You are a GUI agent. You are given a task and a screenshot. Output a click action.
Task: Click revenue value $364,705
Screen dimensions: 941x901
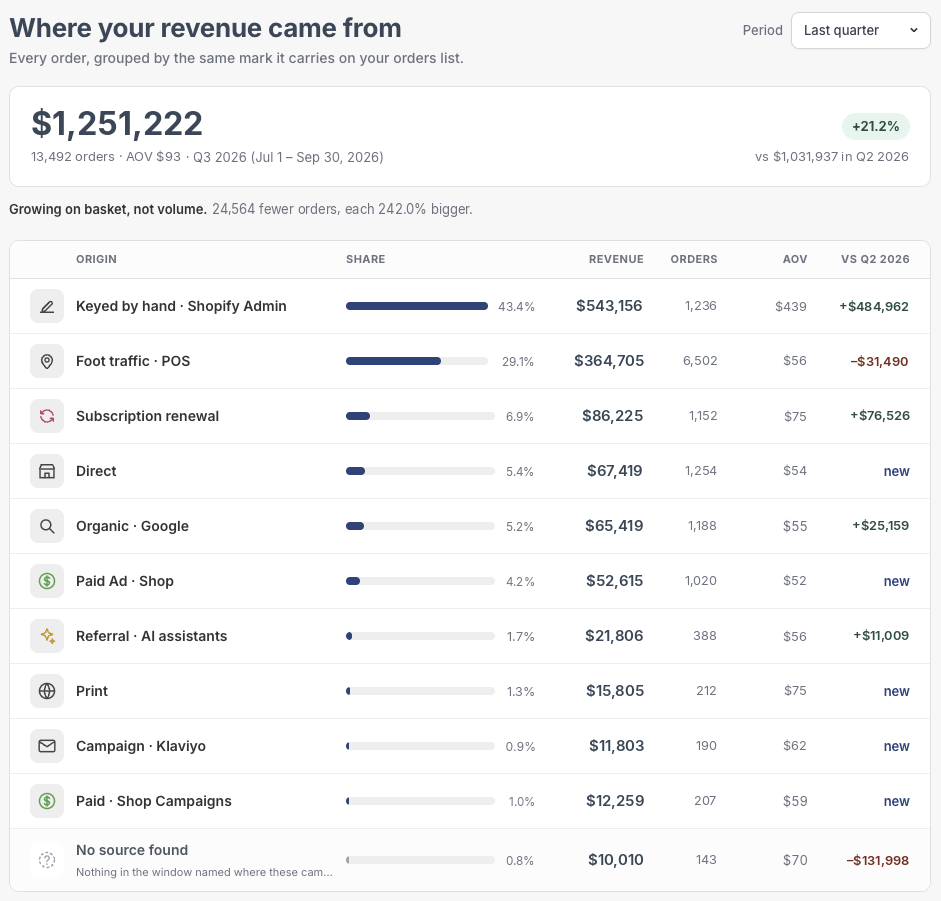pyautogui.click(x=609, y=361)
